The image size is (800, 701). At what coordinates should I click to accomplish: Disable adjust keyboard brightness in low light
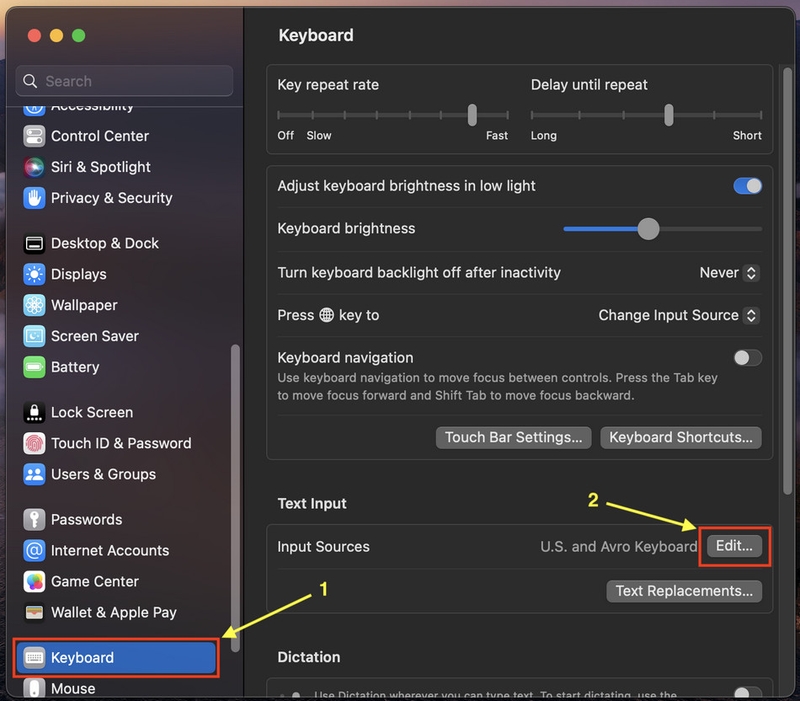pyautogui.click(x=747, y=186)
